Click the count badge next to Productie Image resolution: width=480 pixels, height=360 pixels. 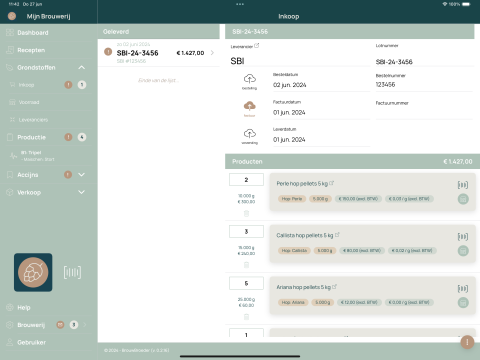pos(82,137)
